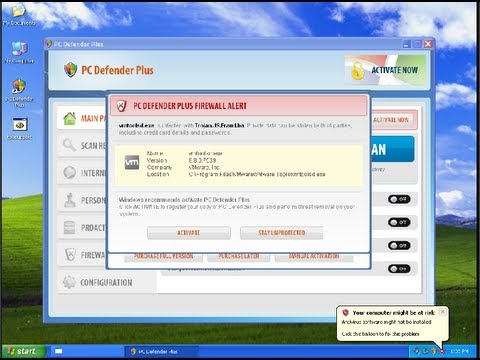
Task: Click the title bar application icon
Action: [x=49, y=44]
